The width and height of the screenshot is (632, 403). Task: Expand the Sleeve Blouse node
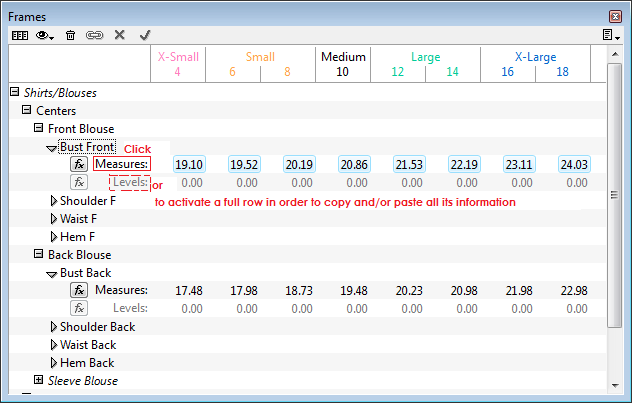tap(39, 381)
